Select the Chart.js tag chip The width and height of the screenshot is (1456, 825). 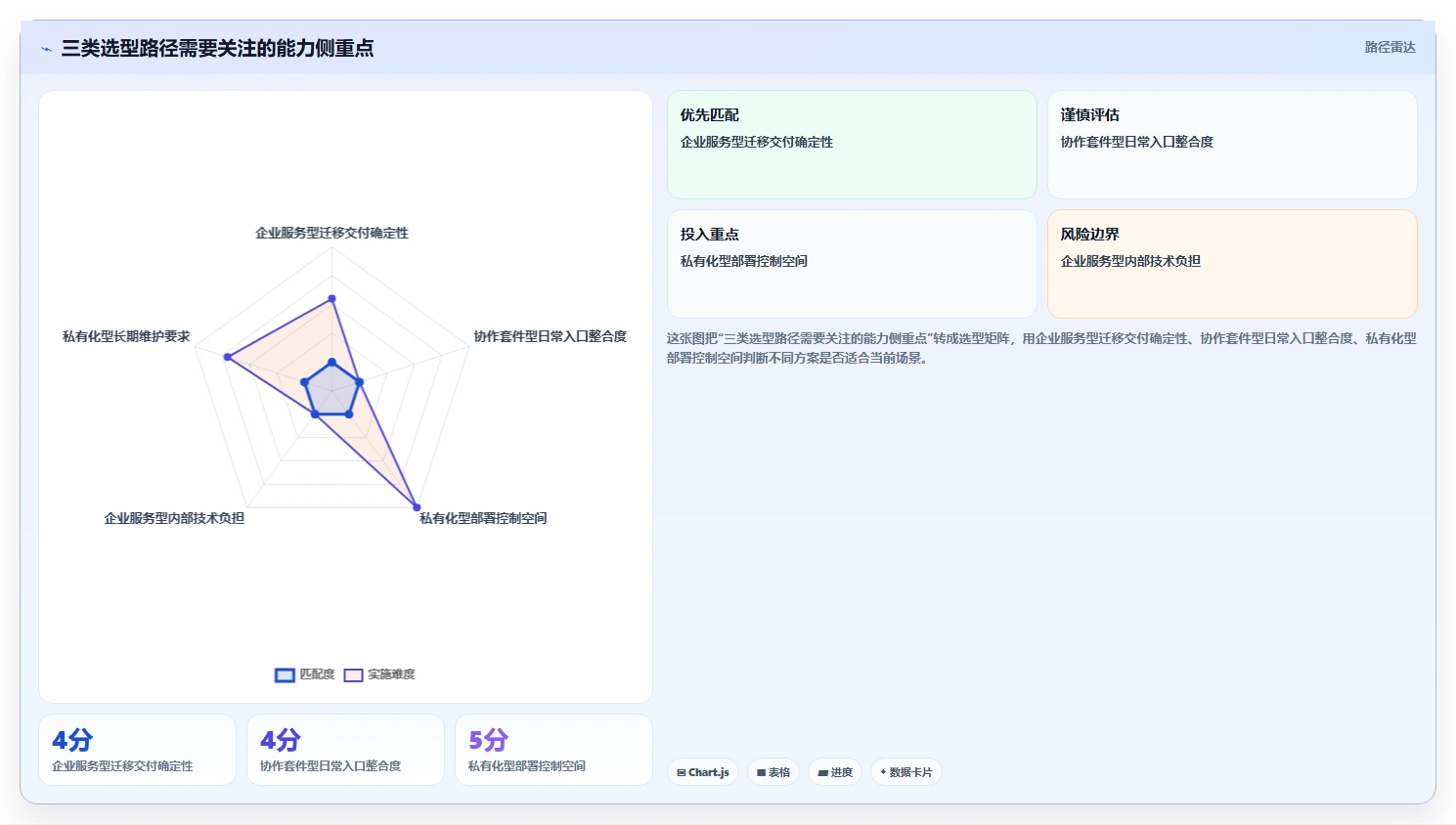point(703,772)
